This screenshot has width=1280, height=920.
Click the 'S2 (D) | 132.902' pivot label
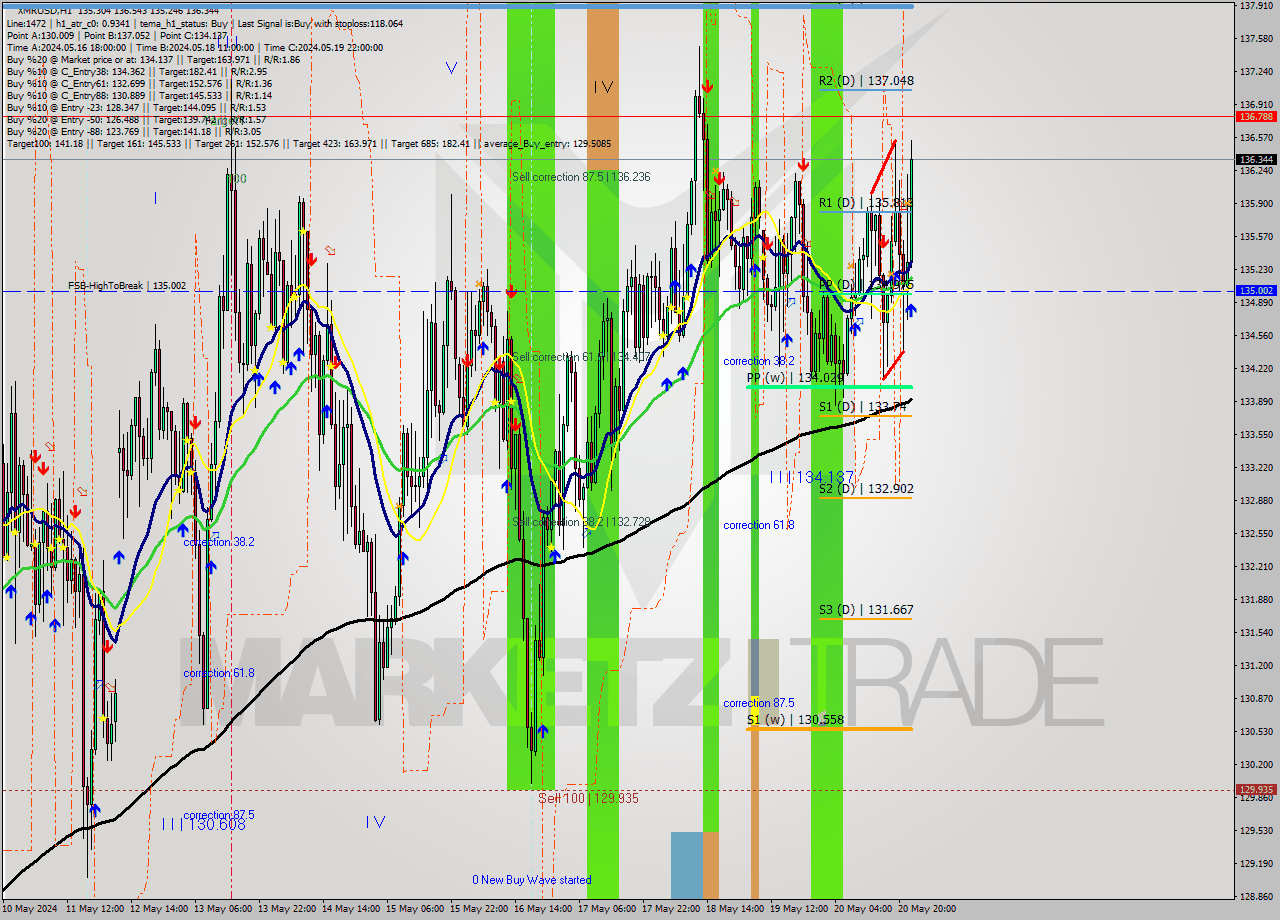[866, 489]
